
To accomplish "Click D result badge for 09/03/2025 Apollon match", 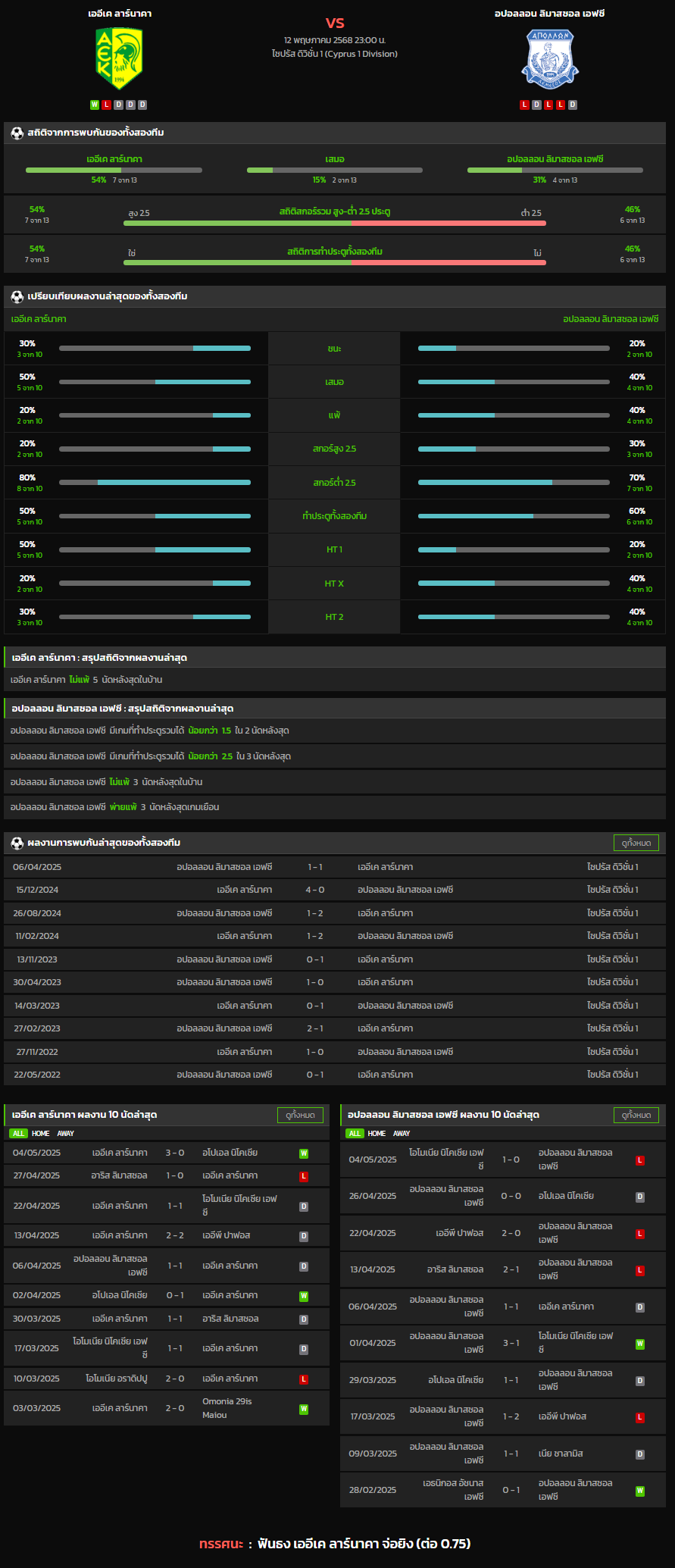I will click(x=640, y=1454).
